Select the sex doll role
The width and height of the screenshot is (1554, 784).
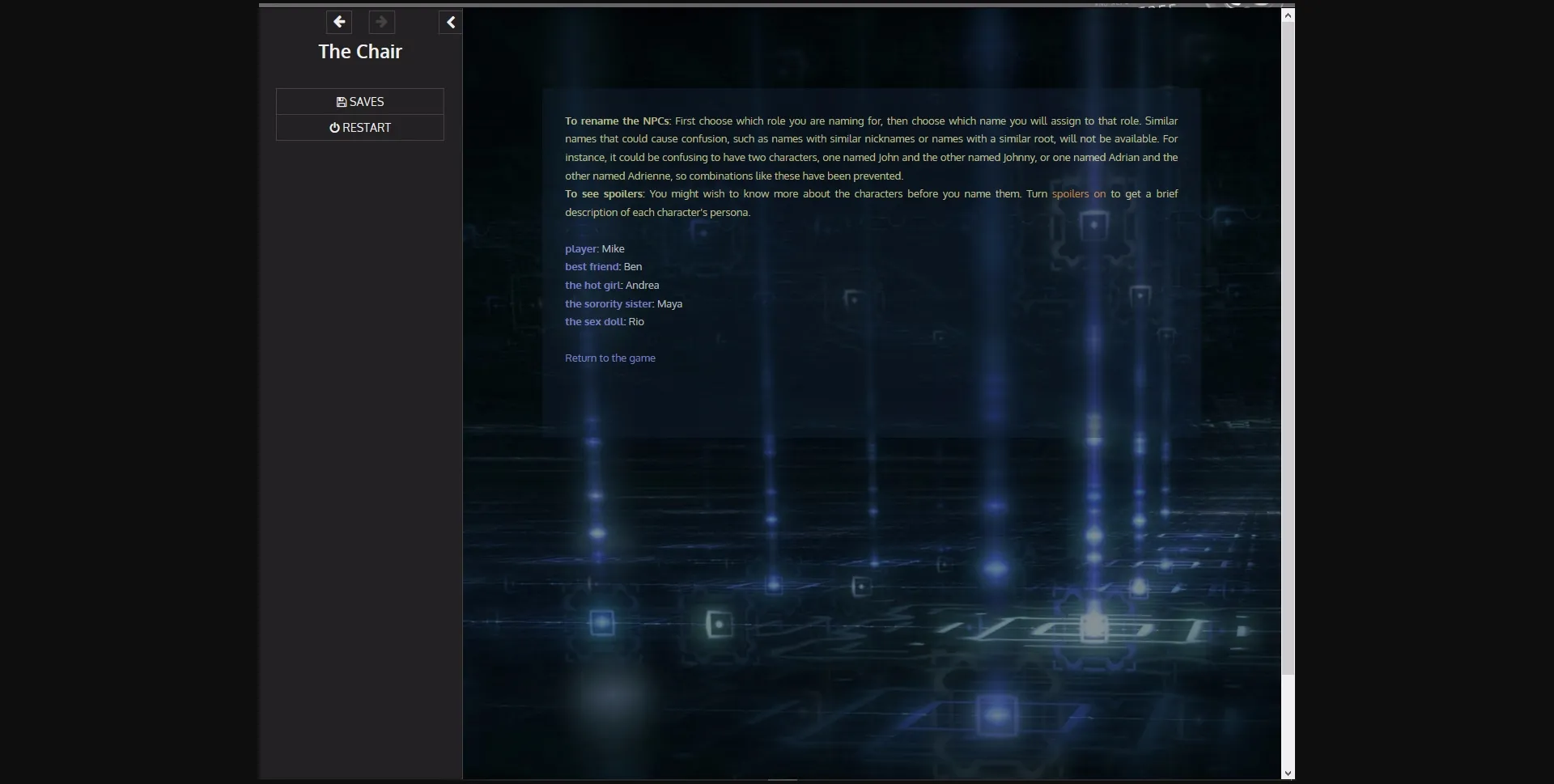(593, 321)
